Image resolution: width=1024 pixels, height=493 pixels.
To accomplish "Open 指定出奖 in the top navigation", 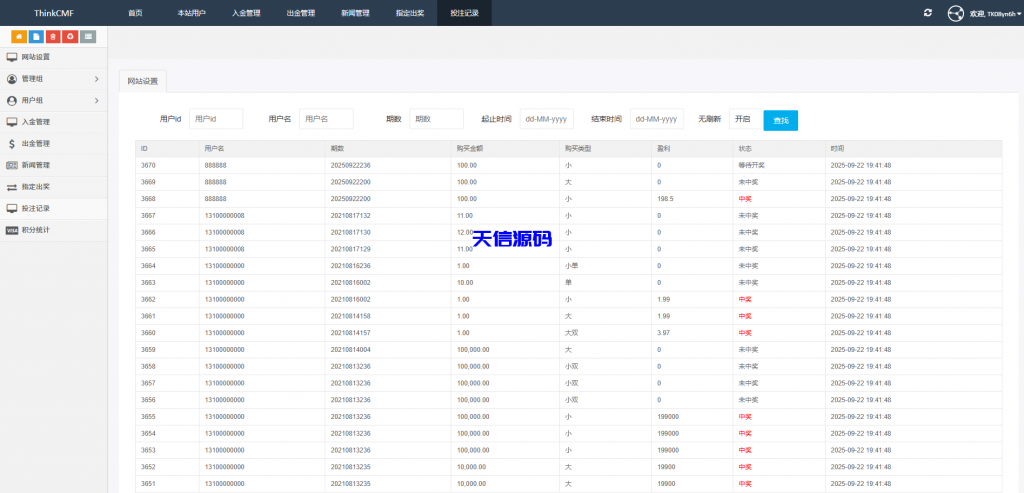I will (x=409, y=13).
